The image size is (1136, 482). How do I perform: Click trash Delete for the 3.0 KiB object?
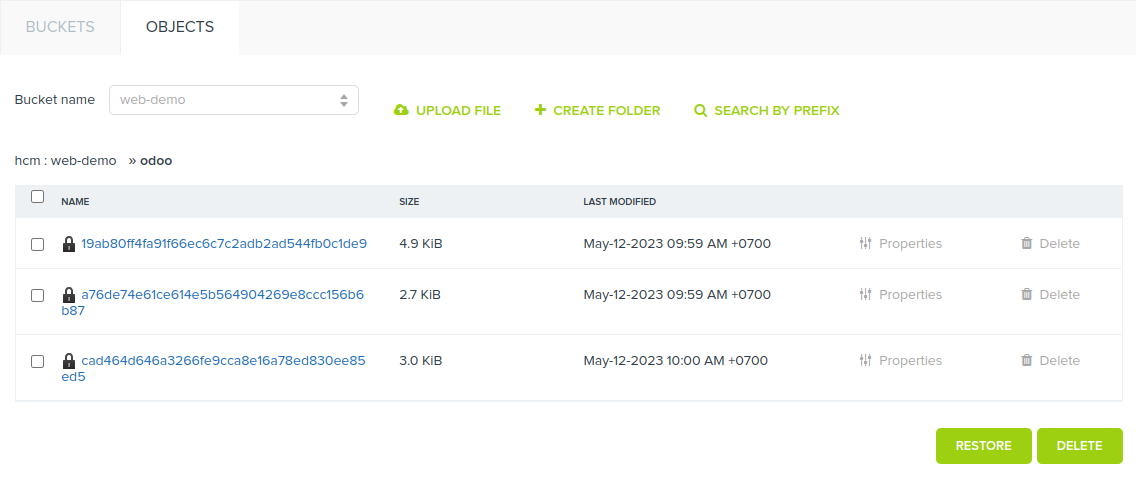(1050, 360)
